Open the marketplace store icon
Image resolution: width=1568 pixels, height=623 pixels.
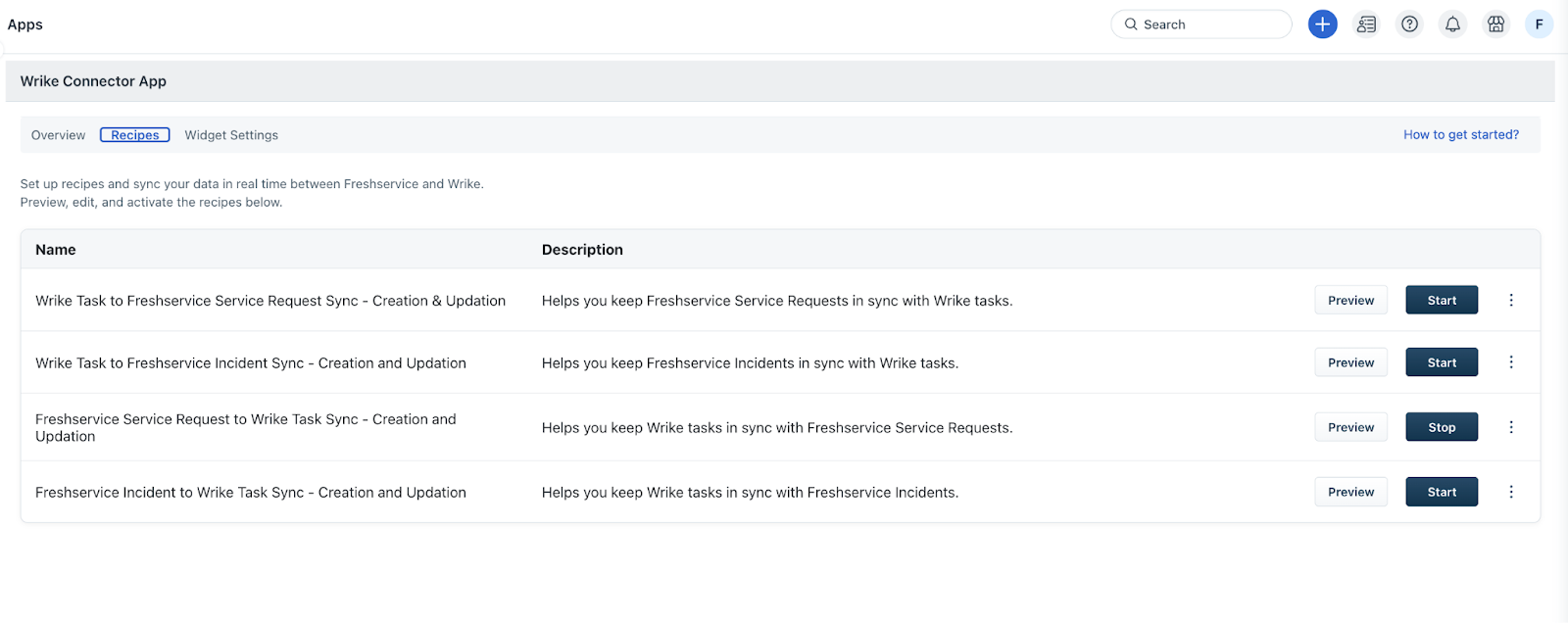pos(1495,24)
